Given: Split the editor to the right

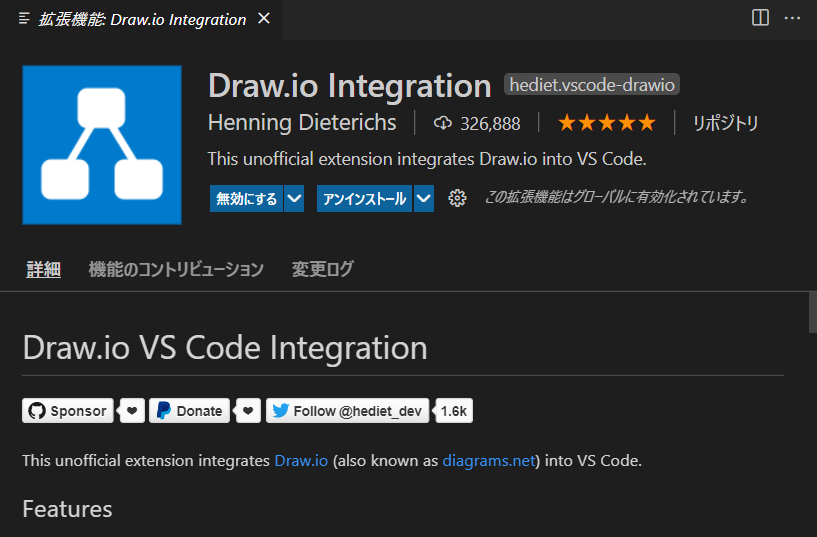Looking at the screenshot, I should point(760,18).
